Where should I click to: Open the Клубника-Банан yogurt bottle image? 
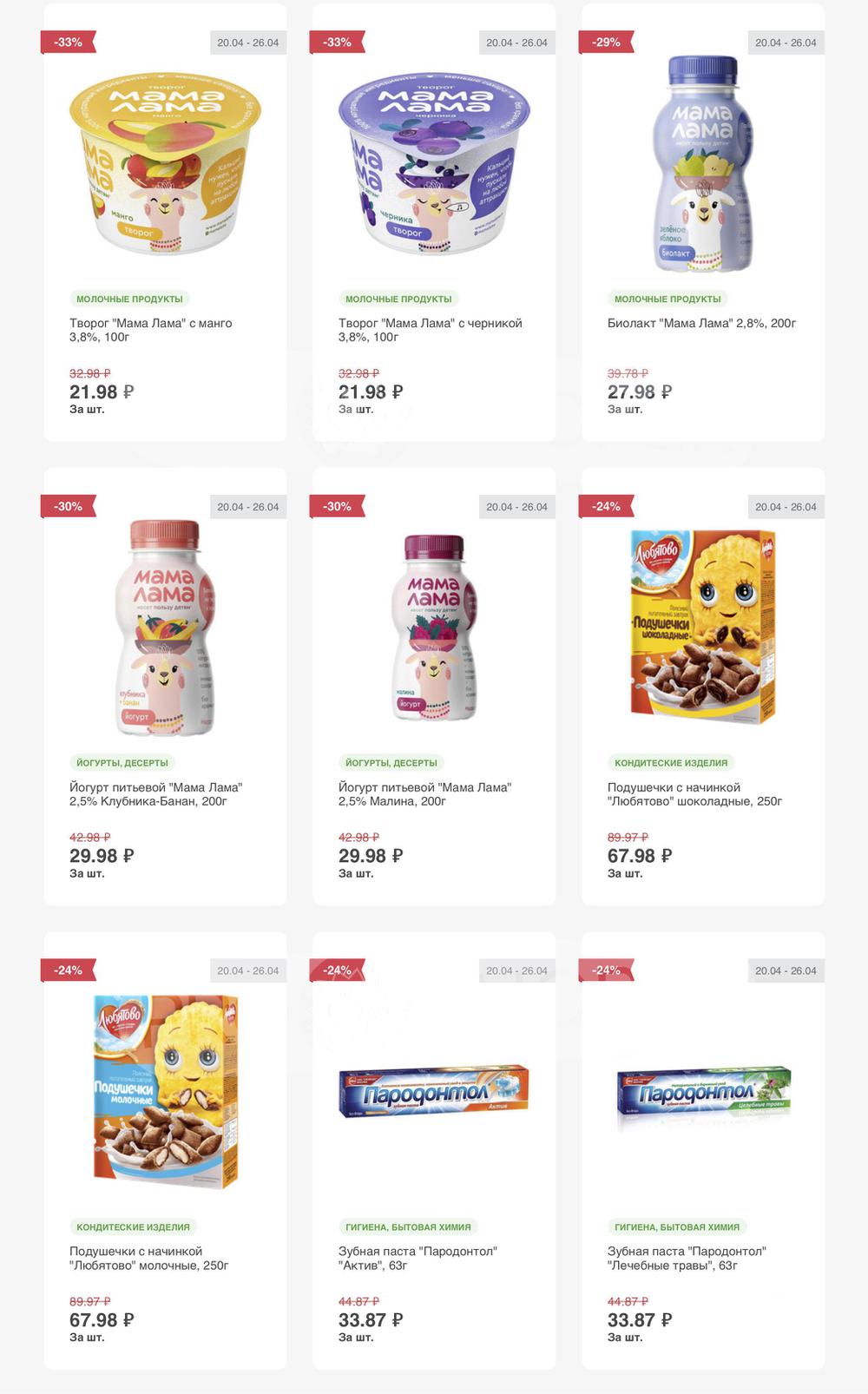click(x=165, y=627)
